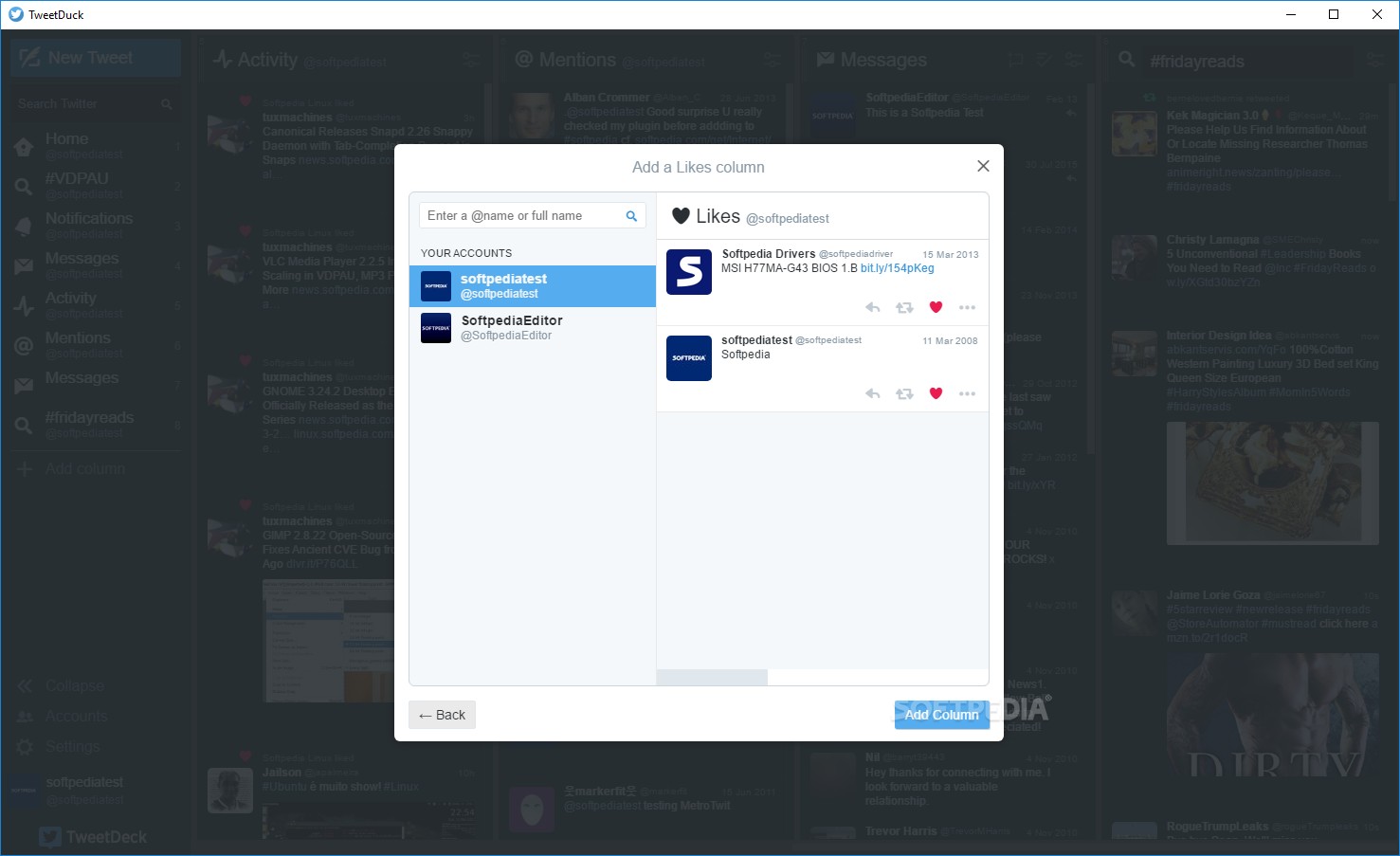Open Alban Crommer's avatar in Mentions column

tap(531, 116)
